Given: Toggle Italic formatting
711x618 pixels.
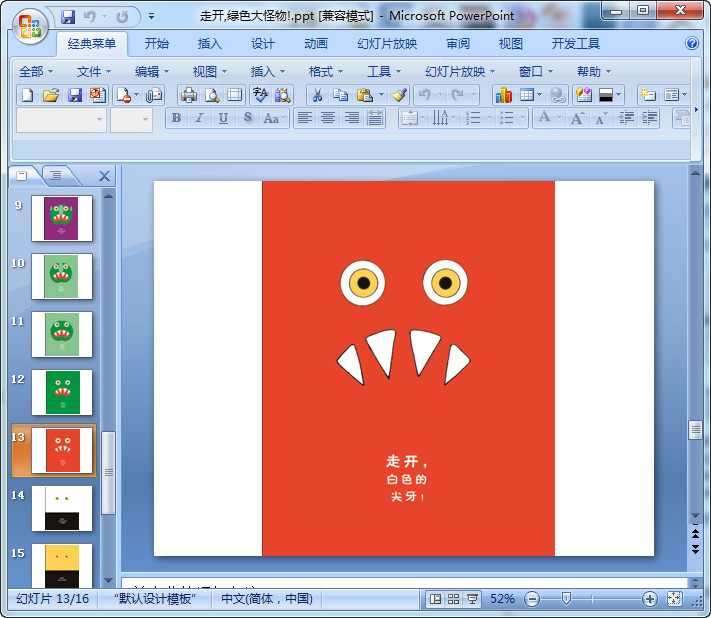Looking at the screenshot, I should [199, 118].
